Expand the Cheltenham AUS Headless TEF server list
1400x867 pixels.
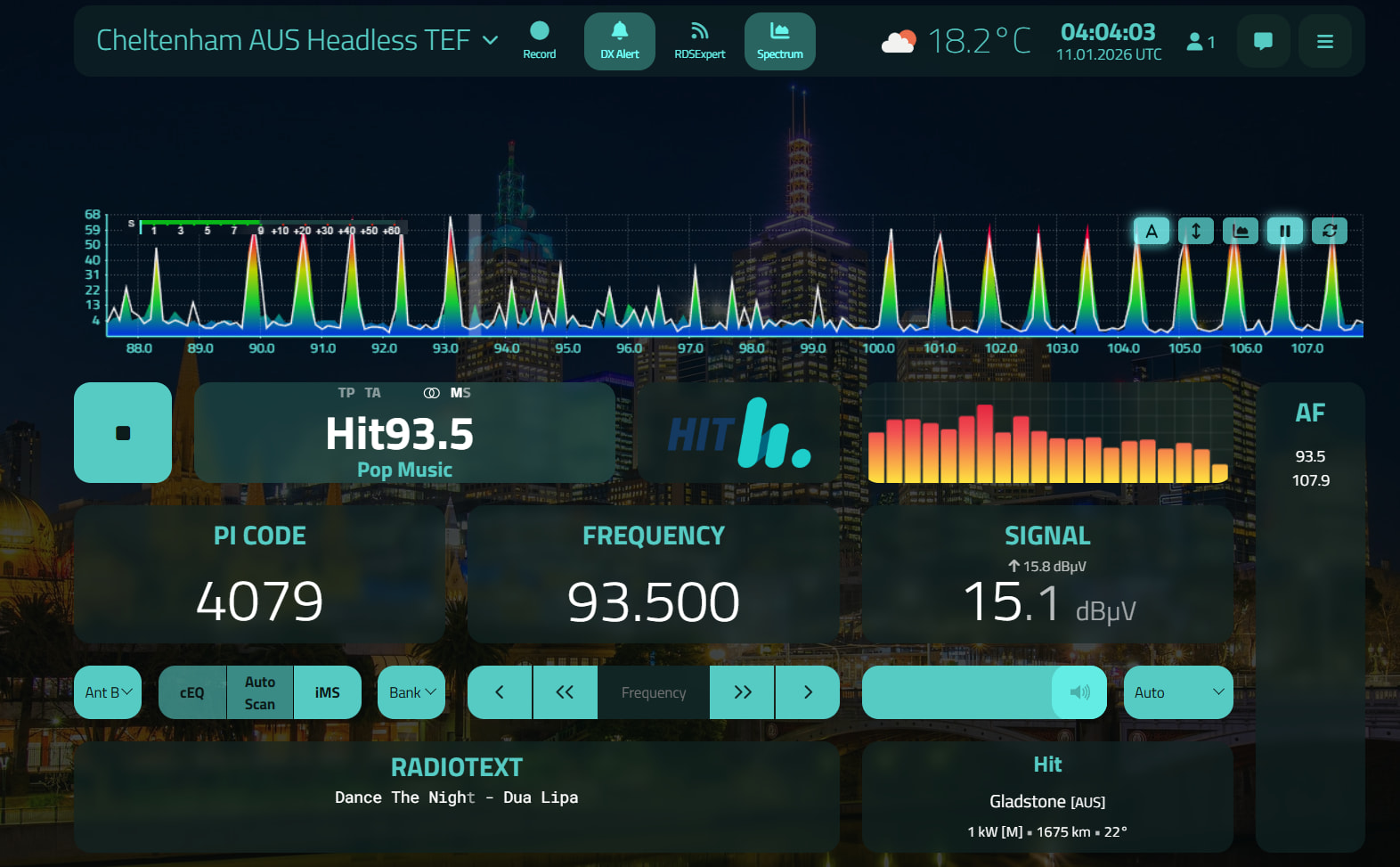point(490,40)
